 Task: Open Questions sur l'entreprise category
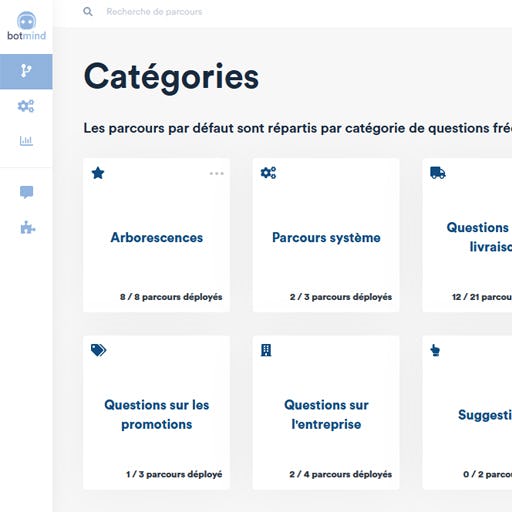[x=326, y=414]
